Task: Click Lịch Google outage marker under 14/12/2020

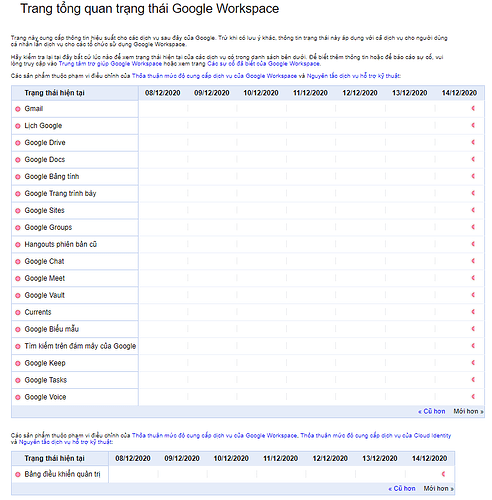Action: (473, 125)
